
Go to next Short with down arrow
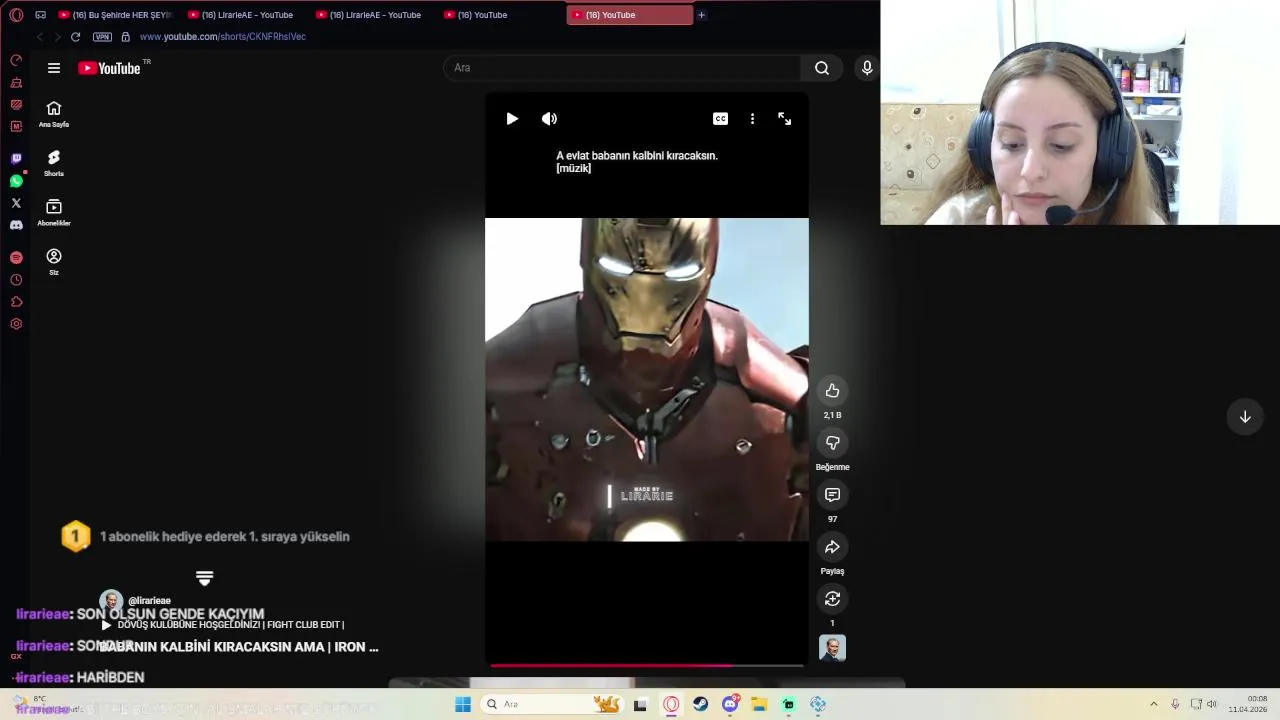[x=1245, y=417]
